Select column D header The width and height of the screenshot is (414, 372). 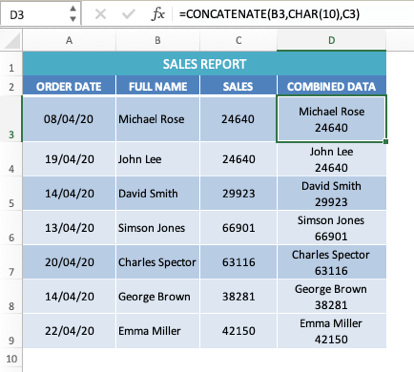click(331, 41)
